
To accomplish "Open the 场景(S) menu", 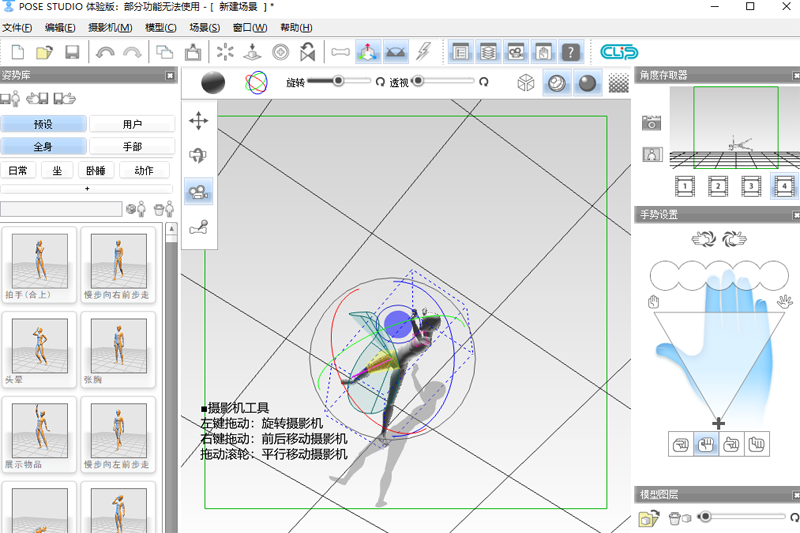I will pyautogui.click(x=205, y=28).
